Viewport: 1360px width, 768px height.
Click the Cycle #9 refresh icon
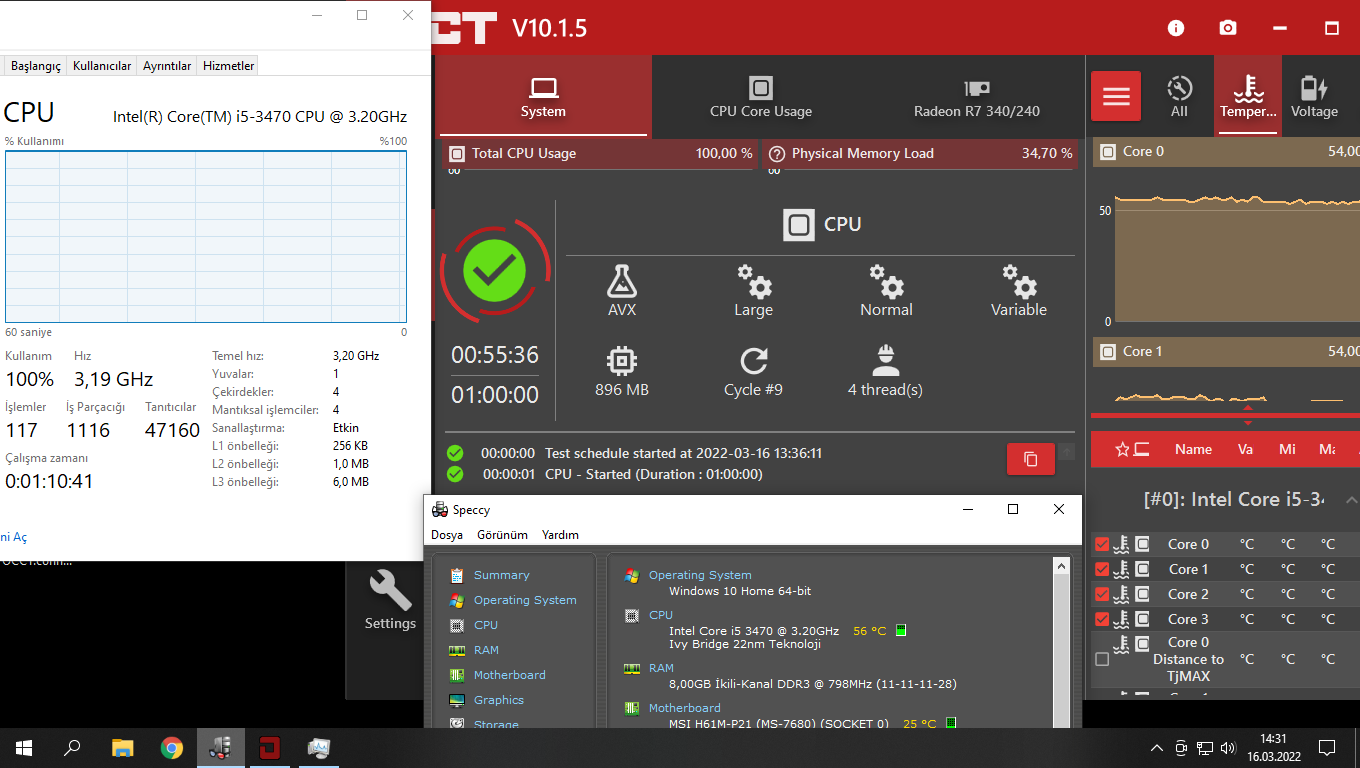754,361
